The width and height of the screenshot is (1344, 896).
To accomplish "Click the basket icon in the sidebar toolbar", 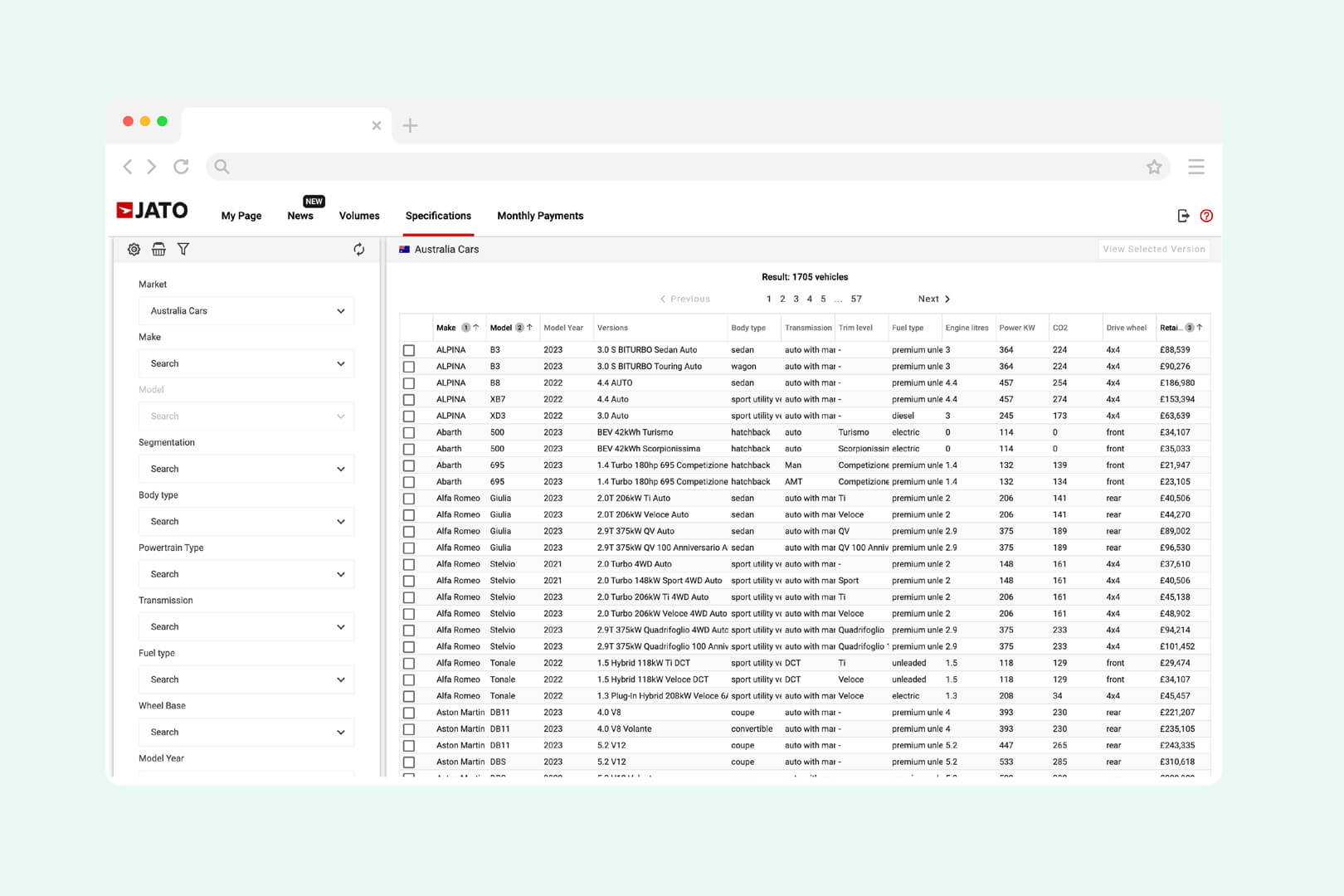I will [158, 249].
